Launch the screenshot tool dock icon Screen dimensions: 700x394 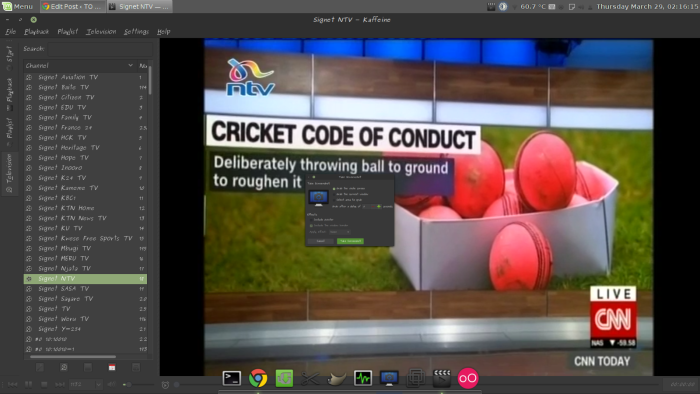(389, 378)
